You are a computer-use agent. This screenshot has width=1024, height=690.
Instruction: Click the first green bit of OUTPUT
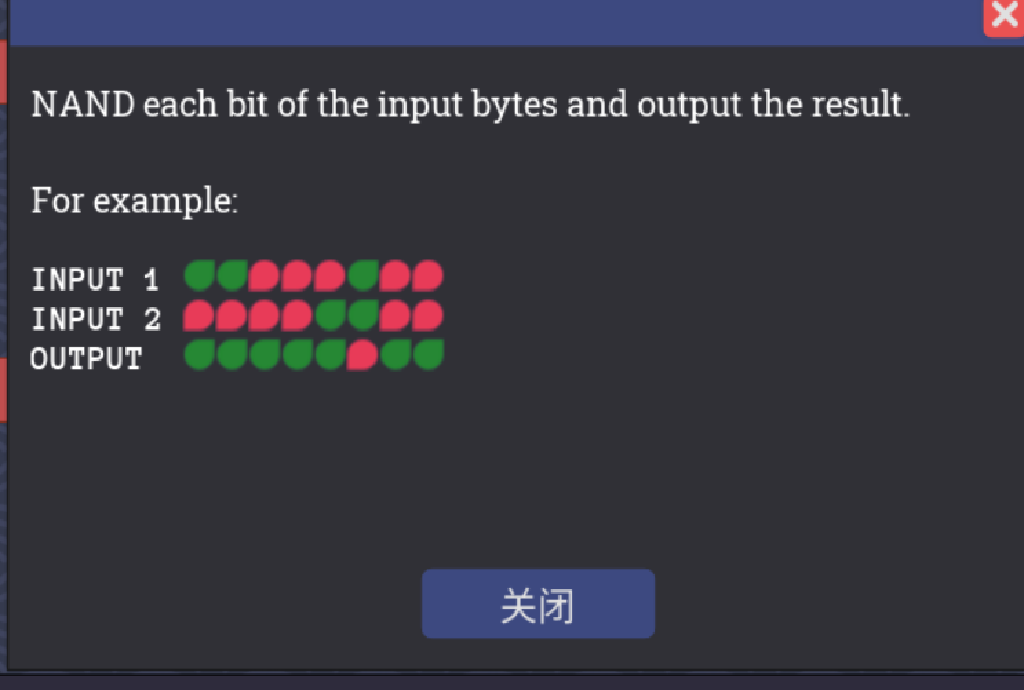(x=198, y=353)
